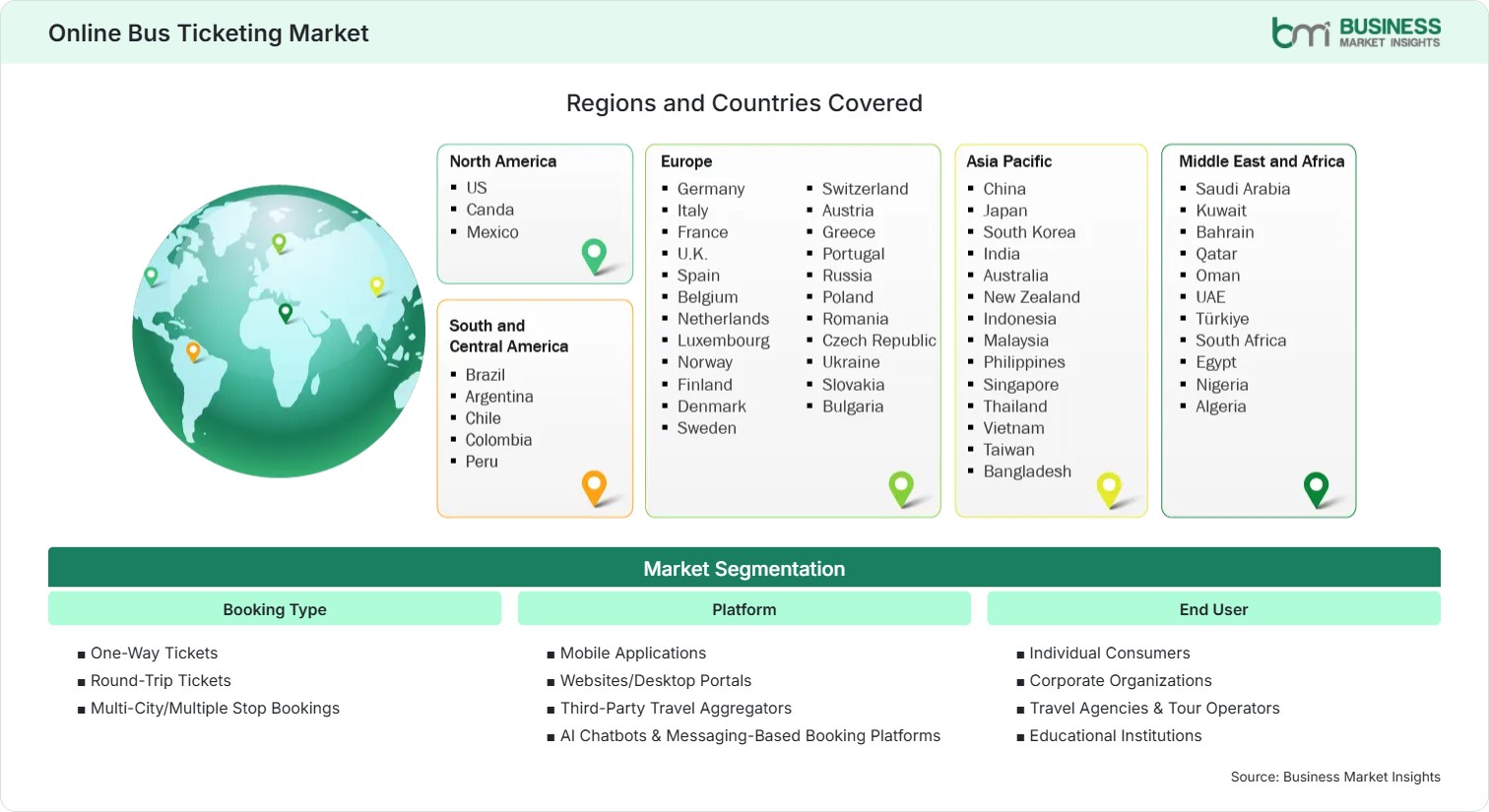Viewport: 1489px width, 812px height.
Task: Click the 'Source: Business Market Insights' note
Action: (1335, 778)
